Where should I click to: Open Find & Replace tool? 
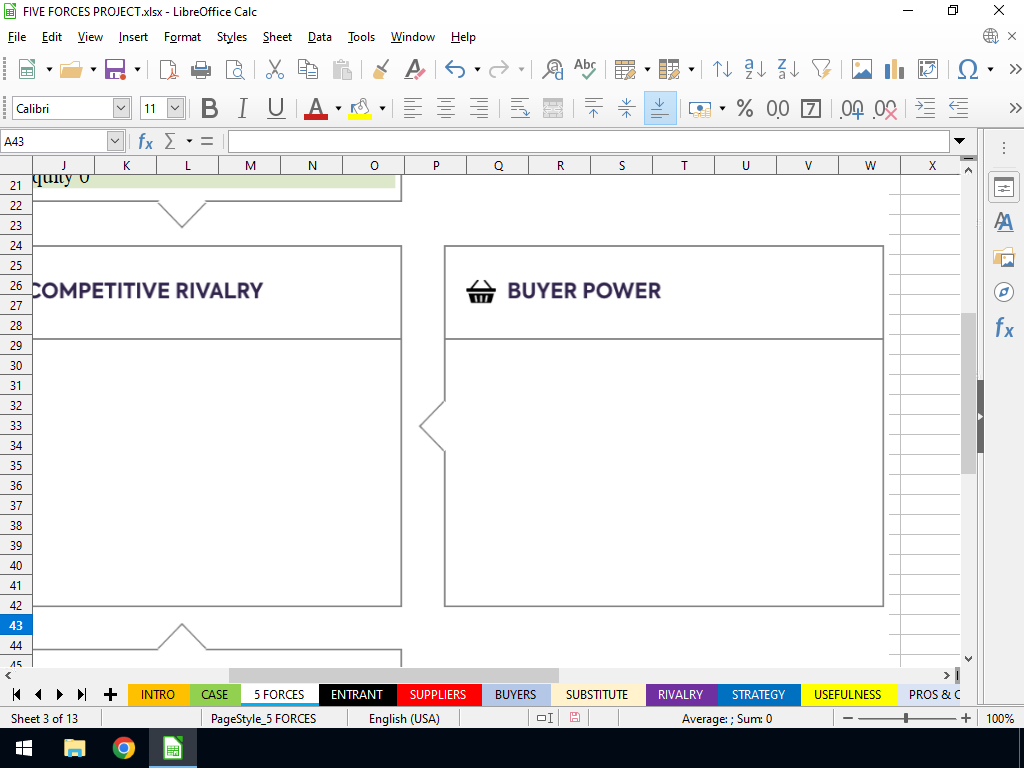coord(552,70)
